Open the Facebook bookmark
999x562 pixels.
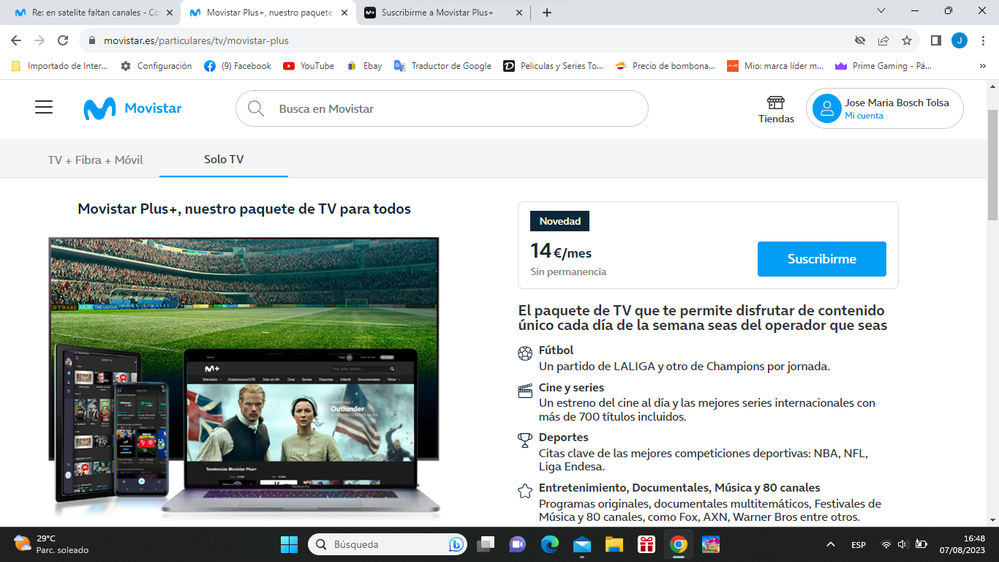tap(238, 66)
